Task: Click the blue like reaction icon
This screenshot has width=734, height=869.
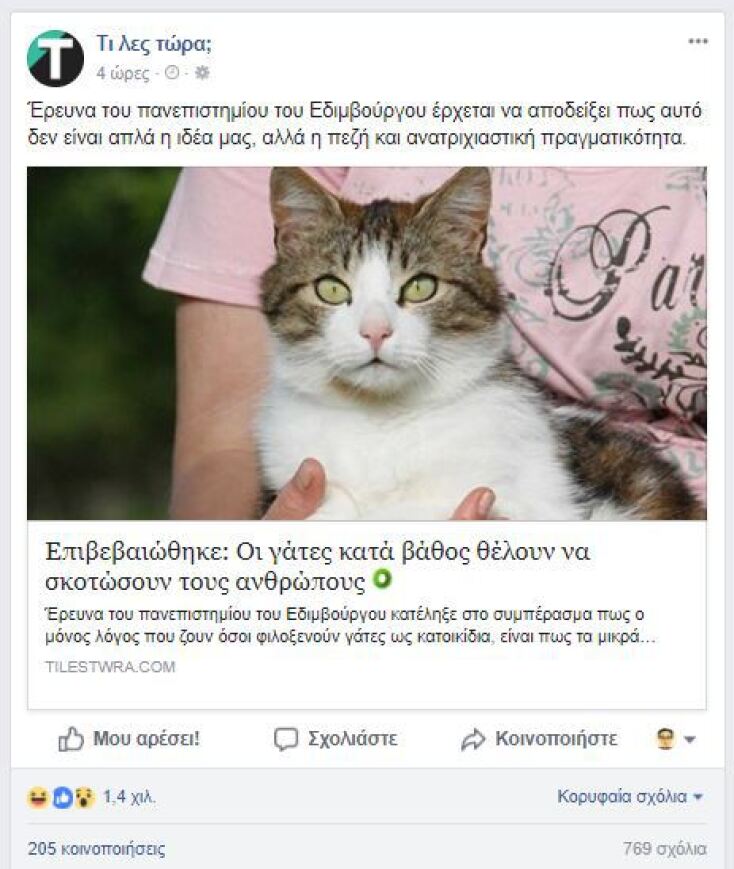Action: click(63, 798)
